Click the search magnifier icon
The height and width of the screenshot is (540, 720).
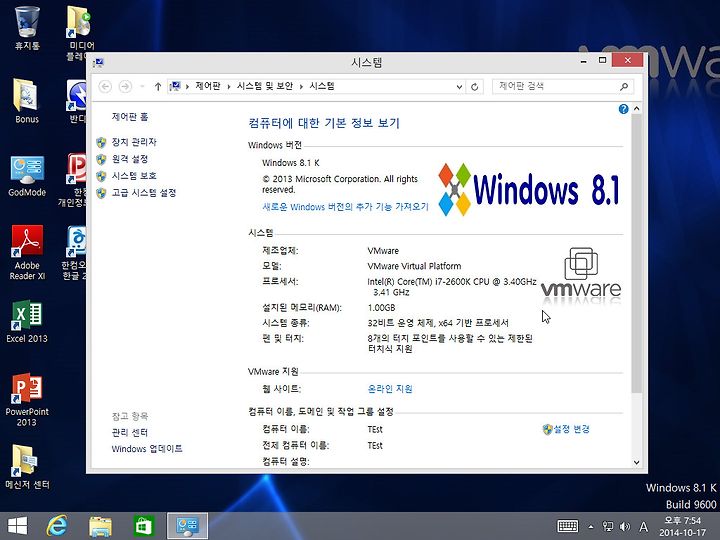(x=624, y=86)
